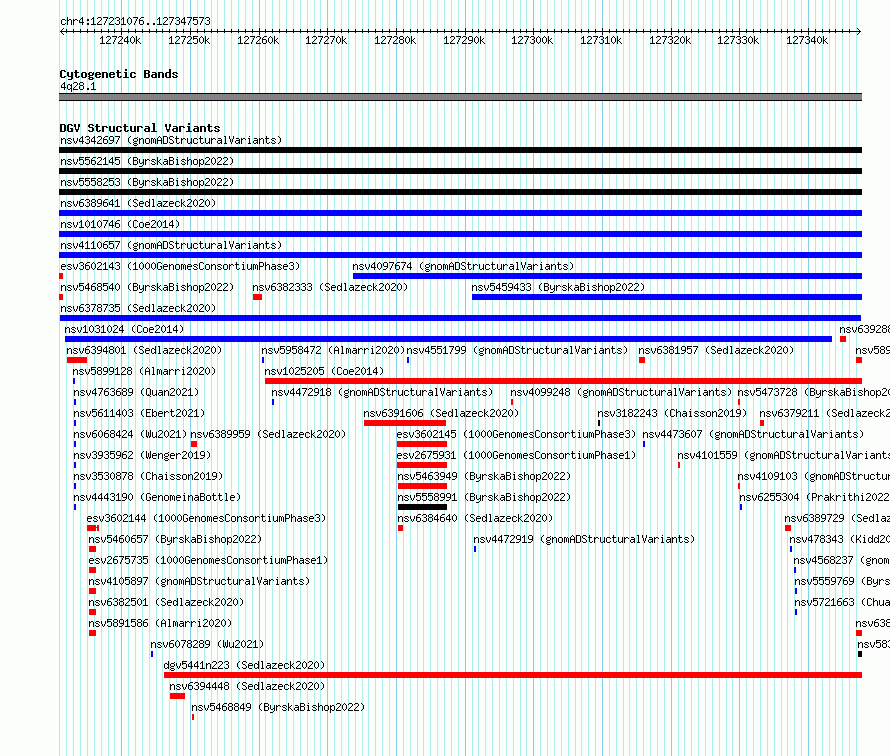This screenshot has height=756, width=890.
Task: Select the nsv5460657 ByrskaBishop2022 label
Action: tap(175, 539)
